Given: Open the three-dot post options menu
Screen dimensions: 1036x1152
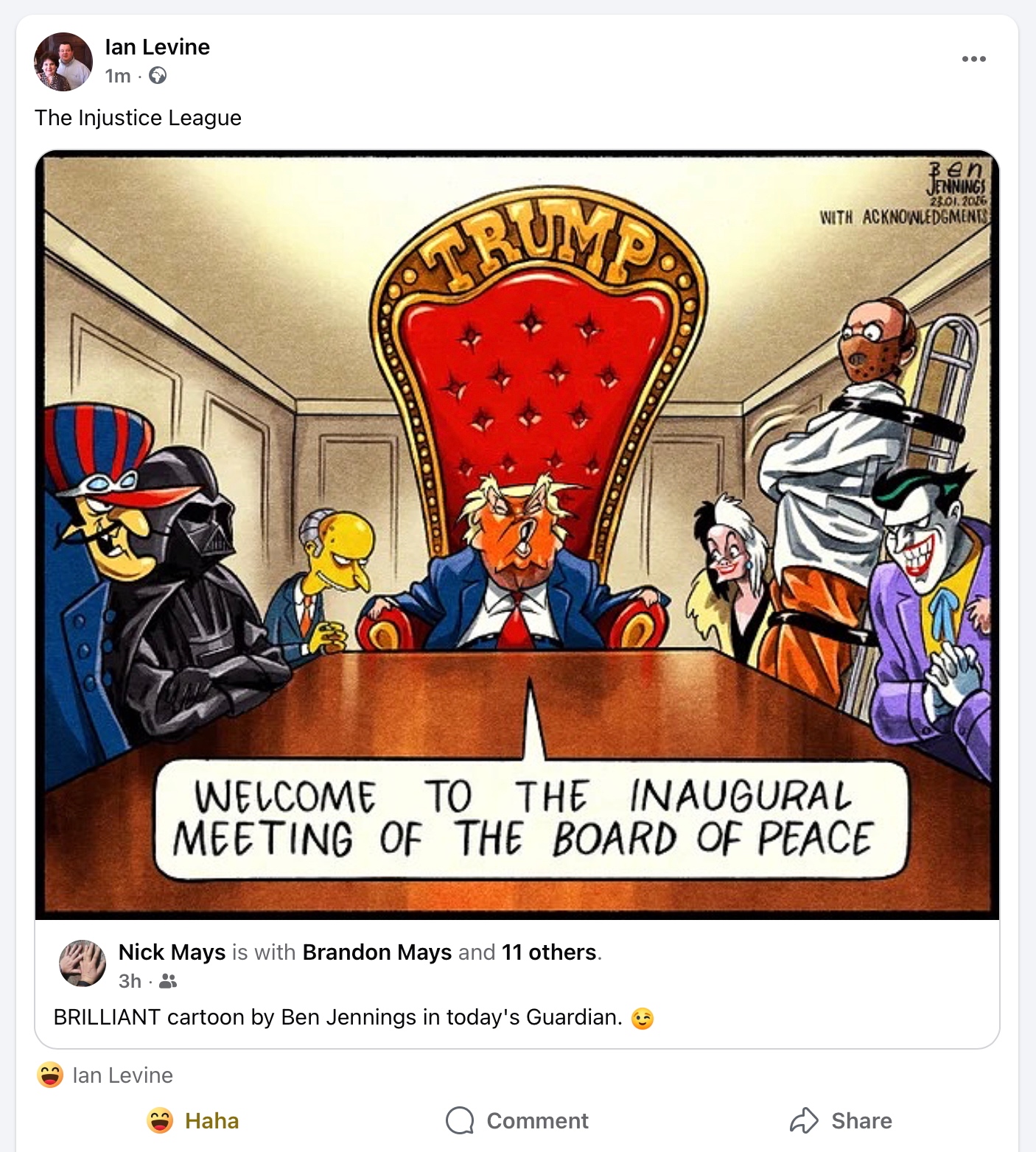Looking at the screenshot, I should 973,59.
